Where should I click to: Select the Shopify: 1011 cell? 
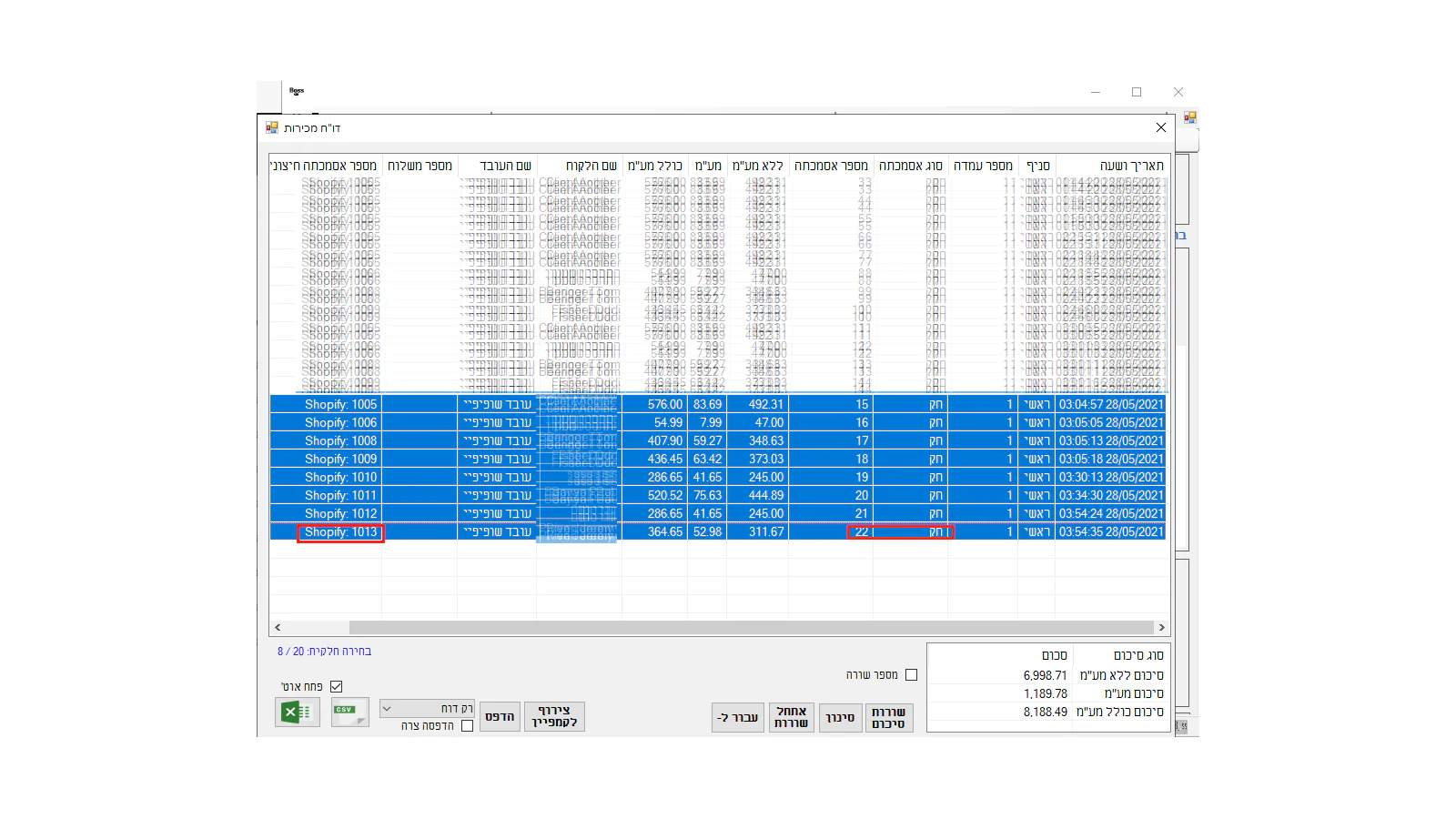tap(326, 495)
